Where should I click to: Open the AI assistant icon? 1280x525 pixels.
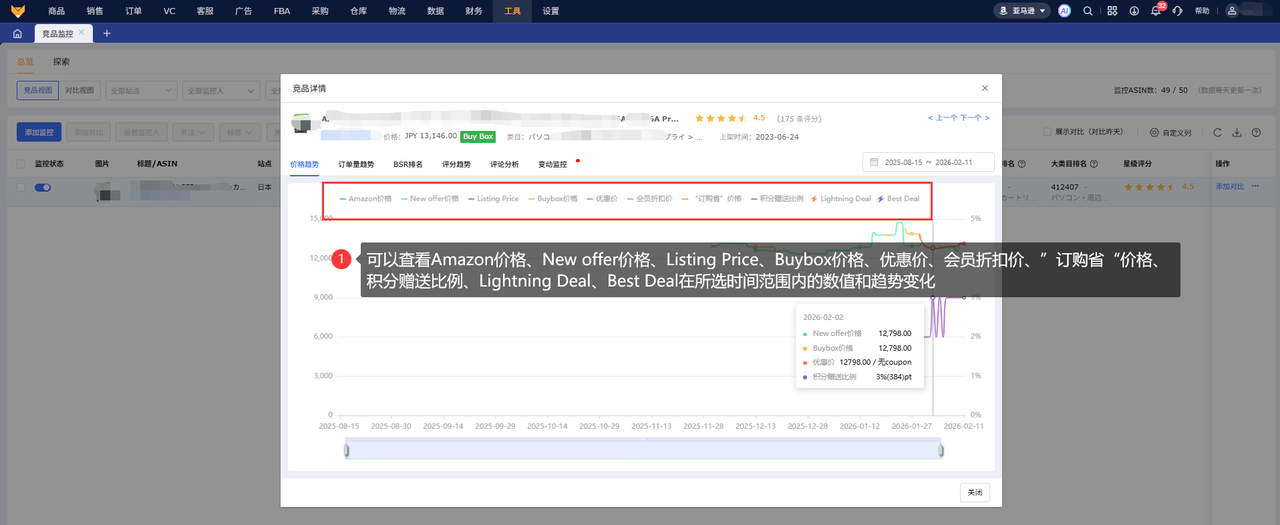click(x=1065, y=11)
